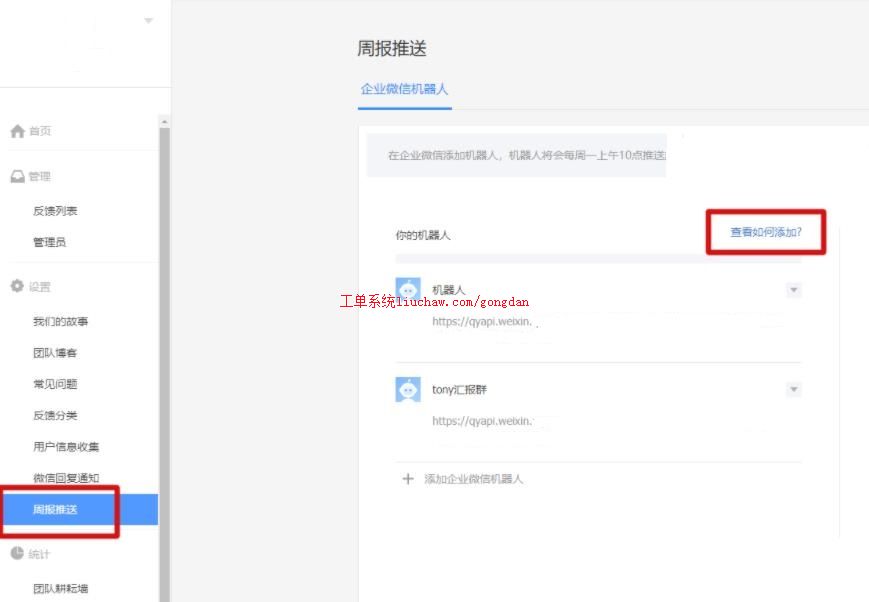Open 反馈列表 in the sidebar
This screenshot has height=602, width=869.
(55, 211)
